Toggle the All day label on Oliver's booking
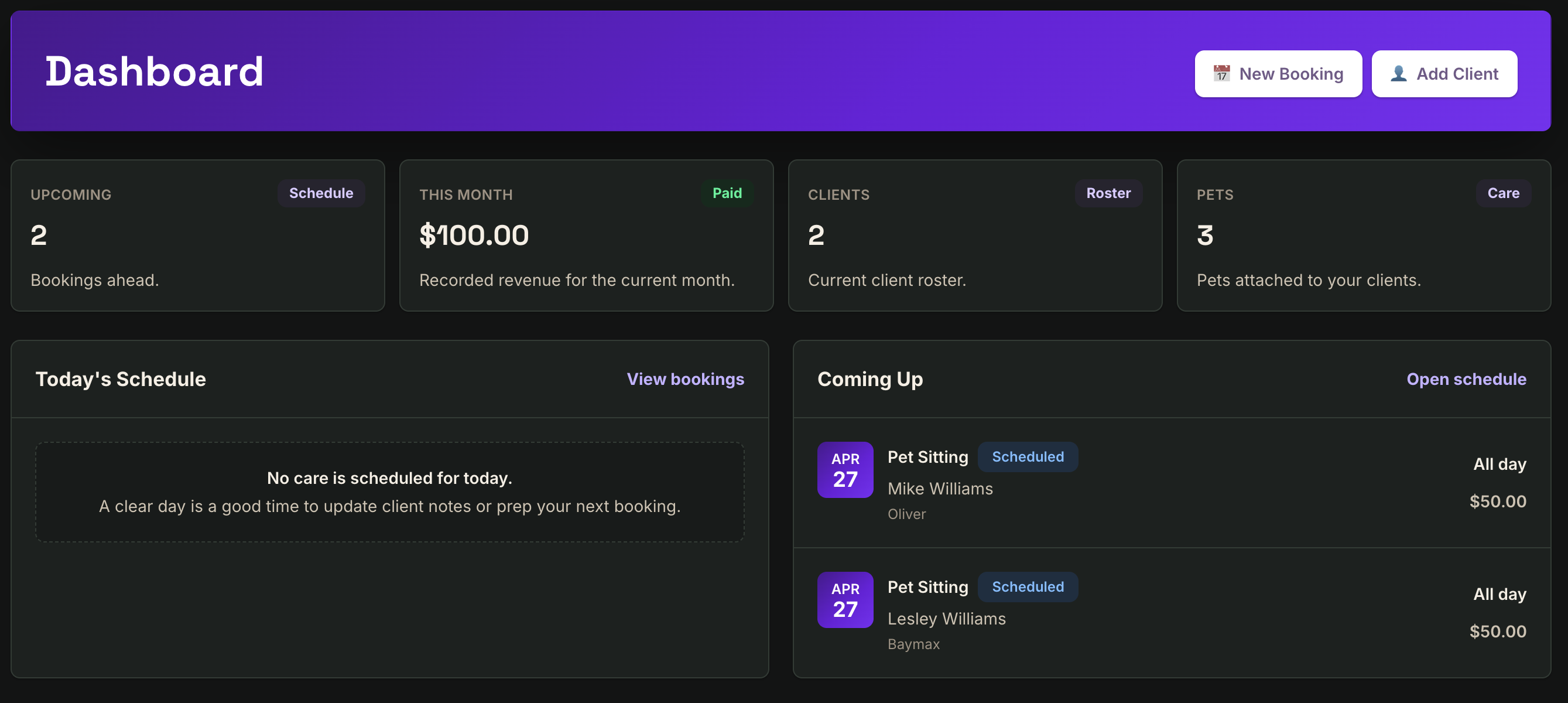Screen dimensions: 1568x703 coord(1498,463)
